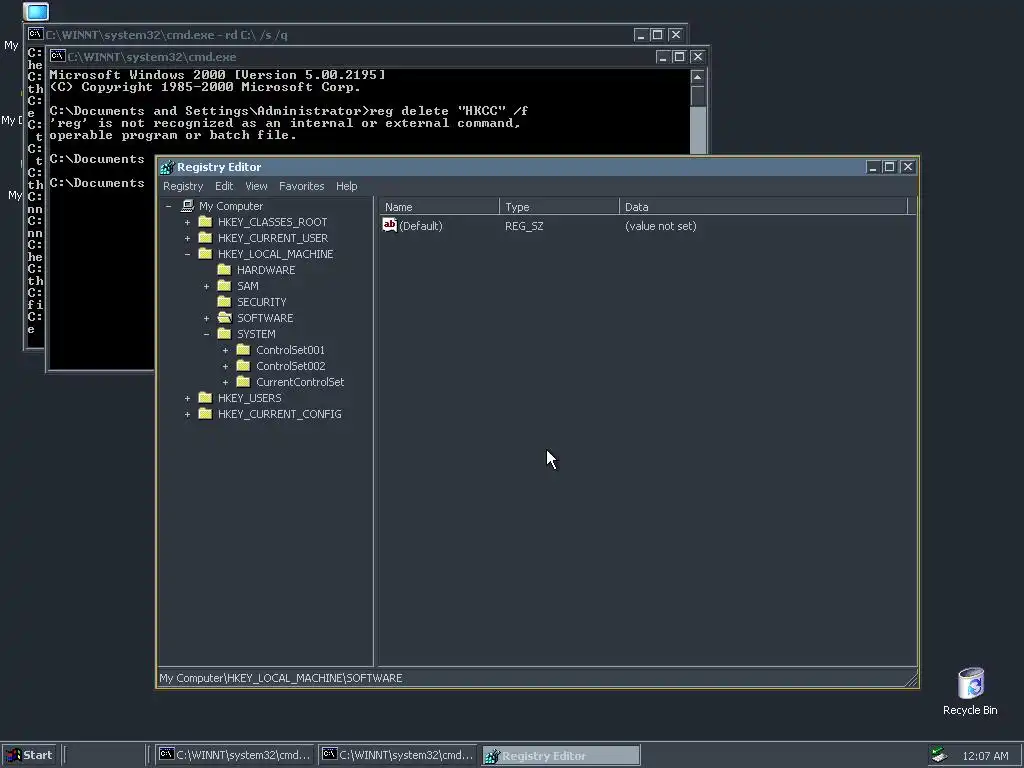Collapse the HKEY_LOCAL_MACHINE key
The height and width of the screenshot is (768, 1024).
pyautogui.click(x=187, y=254)
